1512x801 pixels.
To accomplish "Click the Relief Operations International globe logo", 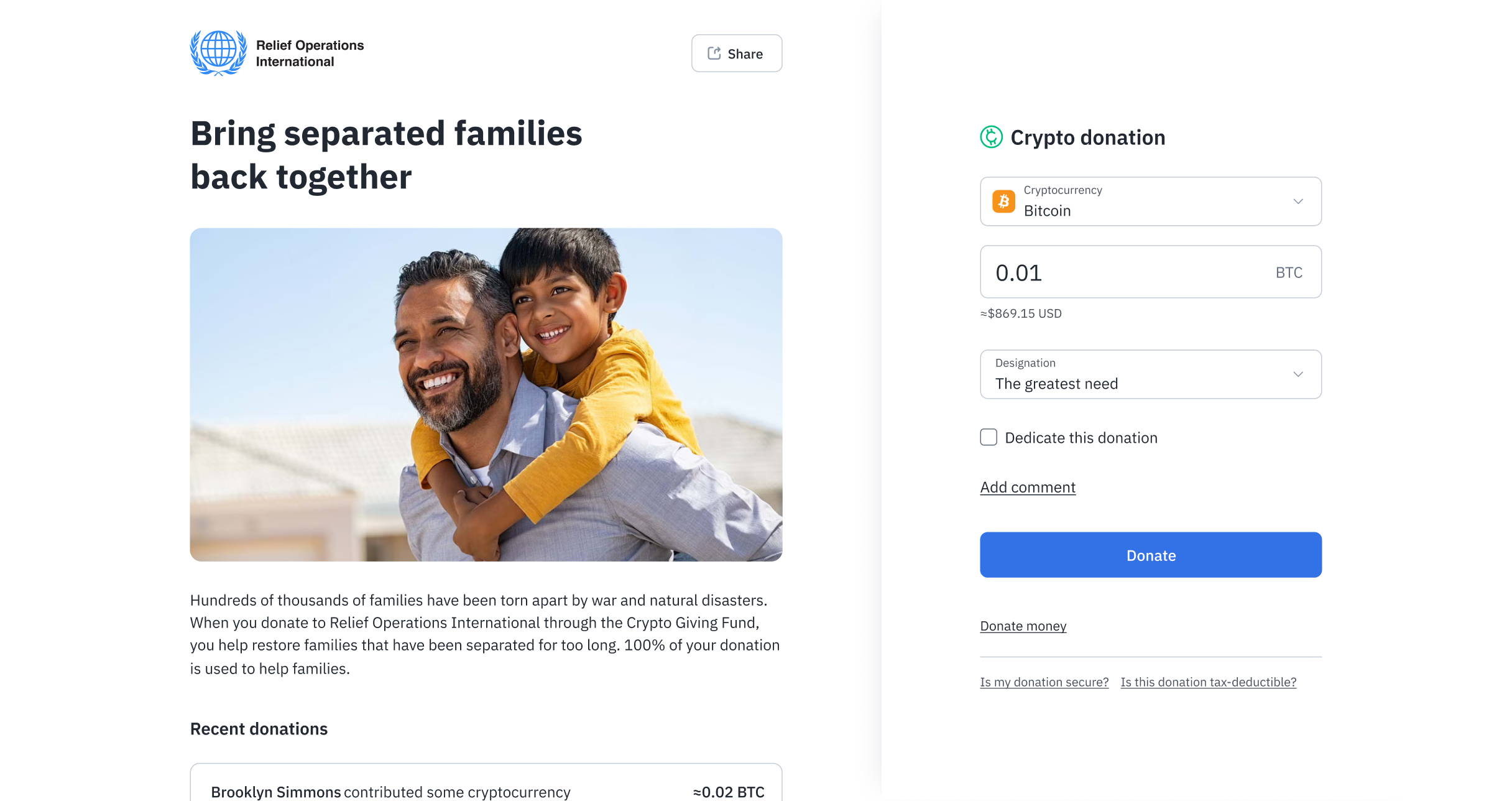I will [x=218, y=53].
